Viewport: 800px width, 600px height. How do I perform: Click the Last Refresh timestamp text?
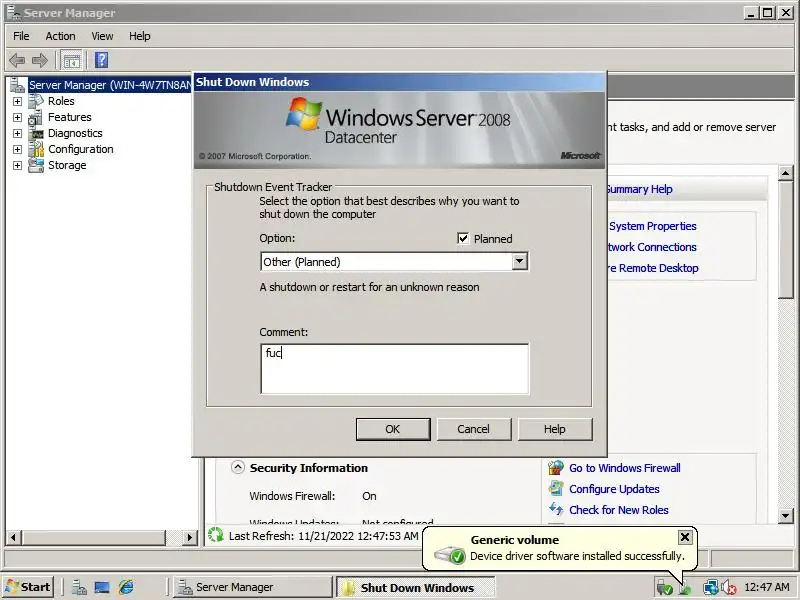(x=323, y=536)
